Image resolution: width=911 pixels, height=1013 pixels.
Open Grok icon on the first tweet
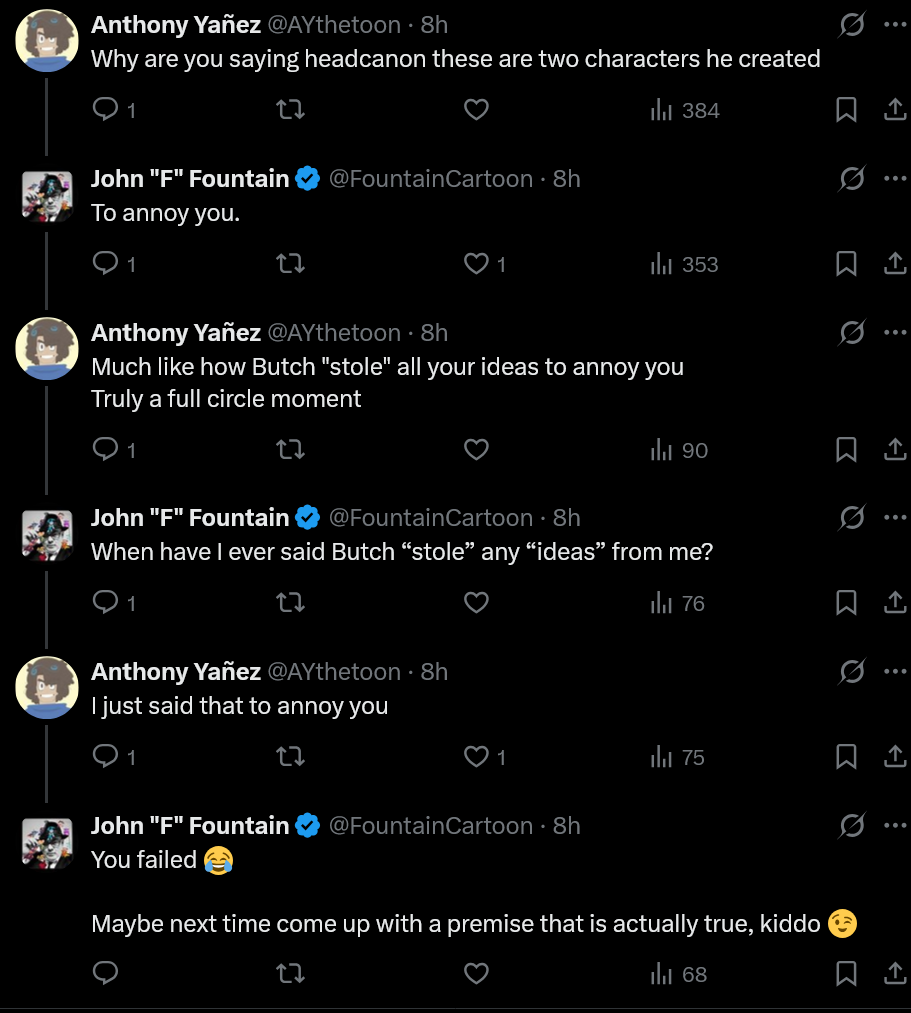(x=852, y=25)
